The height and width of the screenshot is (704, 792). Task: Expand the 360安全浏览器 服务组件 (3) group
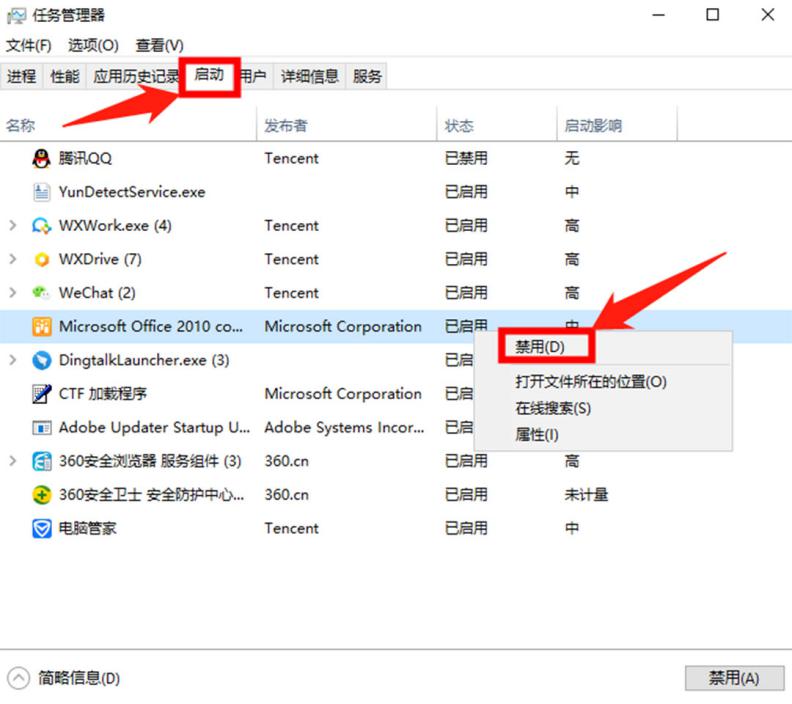[13, 461]
